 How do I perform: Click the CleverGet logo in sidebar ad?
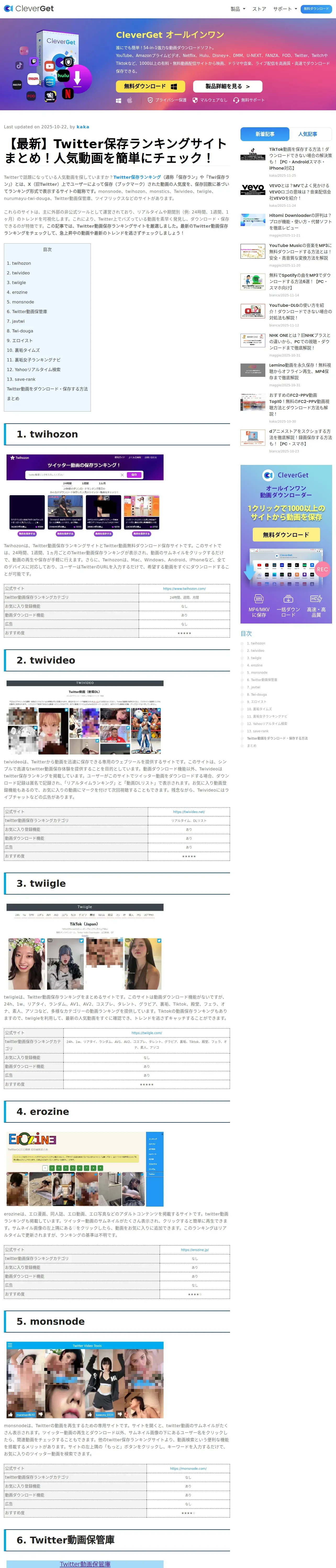(x=285, y=475)
